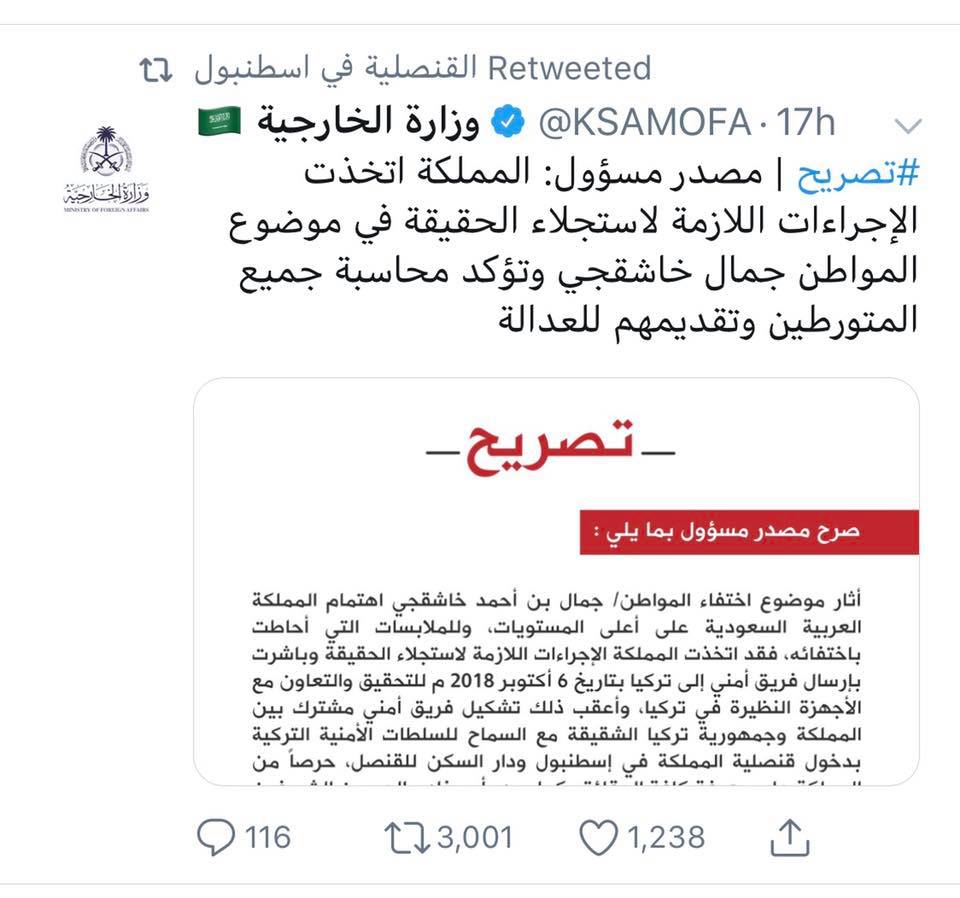Retweet using the retweet arrows icon
Viewport: 960px width, 898px height.
407,837
